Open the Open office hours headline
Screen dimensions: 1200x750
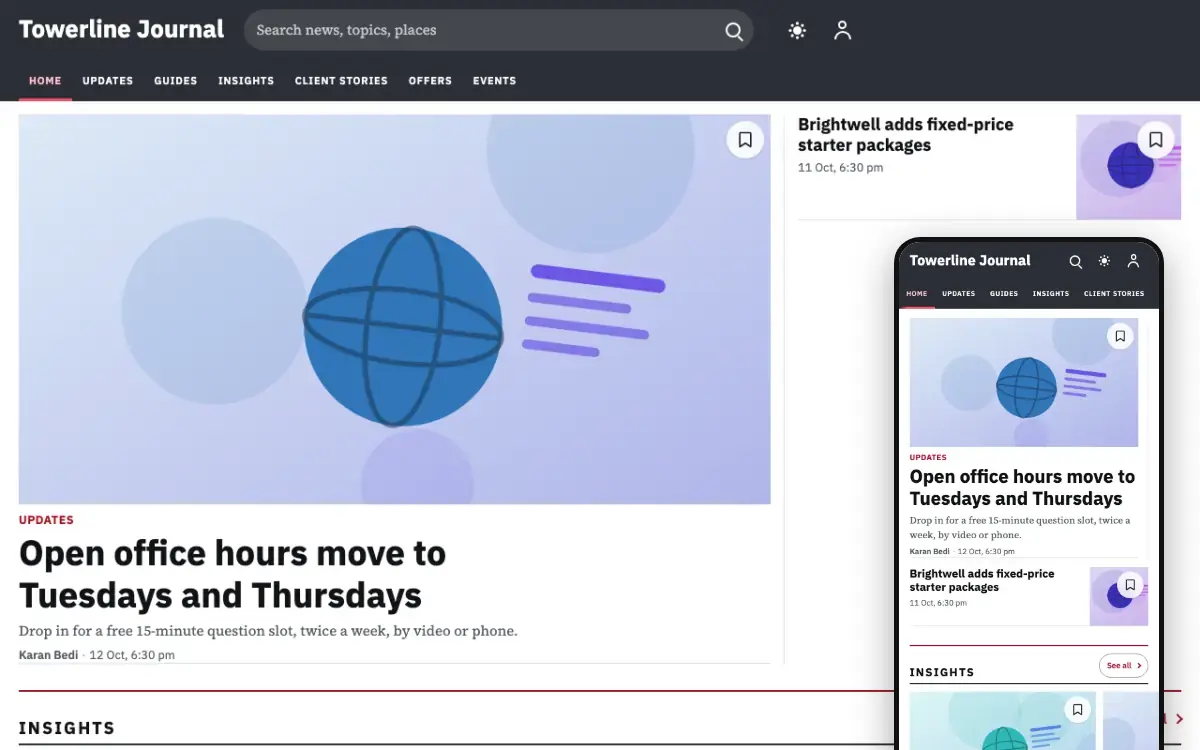tap(233, 574)
